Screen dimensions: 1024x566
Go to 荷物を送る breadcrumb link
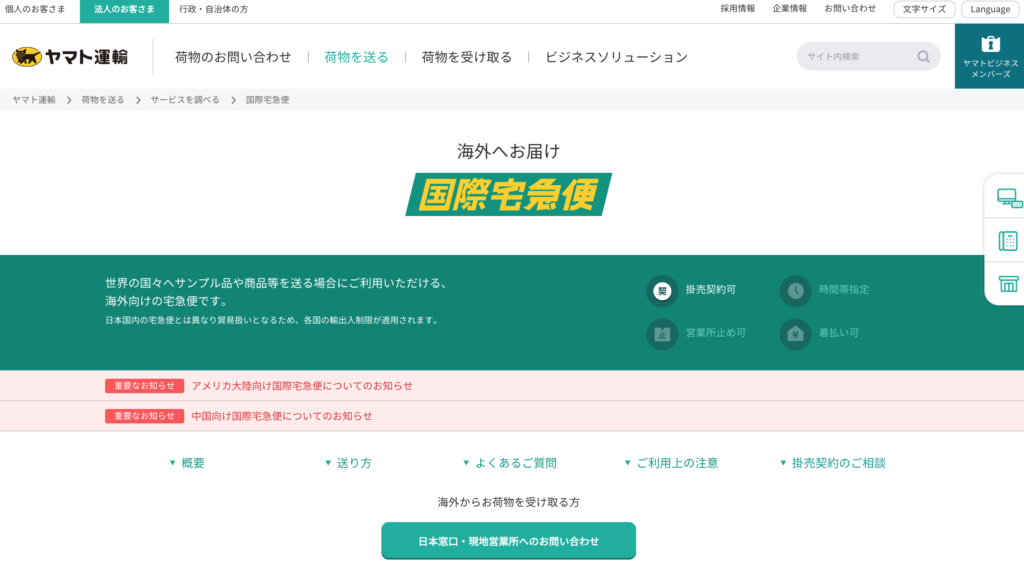coord(103,100)
